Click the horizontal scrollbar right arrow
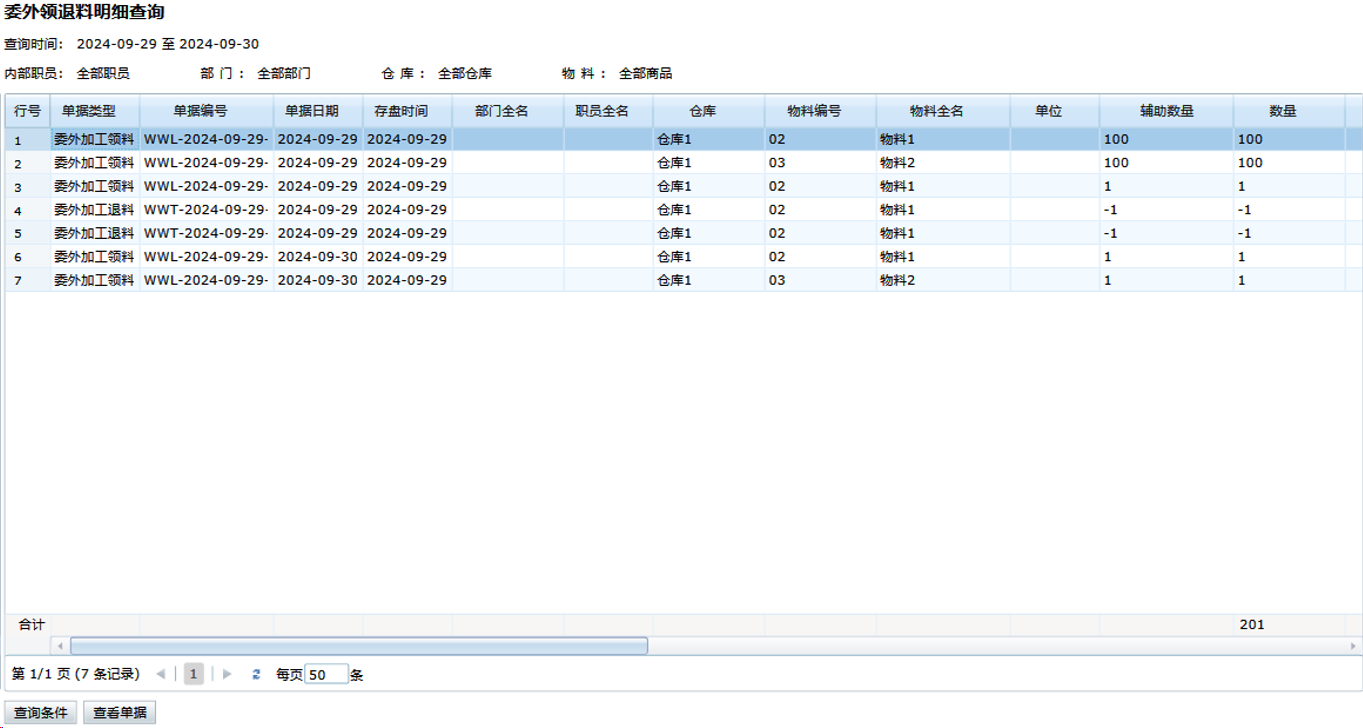Image resolution: width=1363 pixels, height=728 pixels. point(1353,646)
